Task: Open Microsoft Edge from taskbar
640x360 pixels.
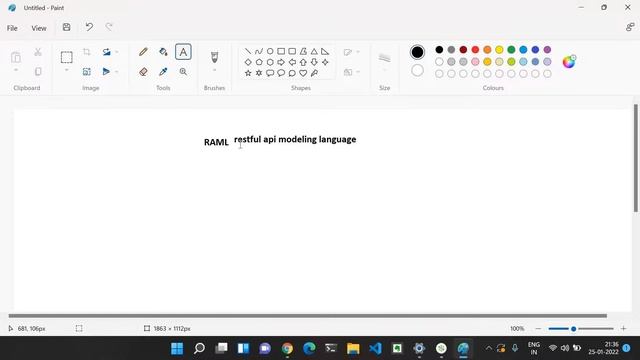Action: coord(309,348)
